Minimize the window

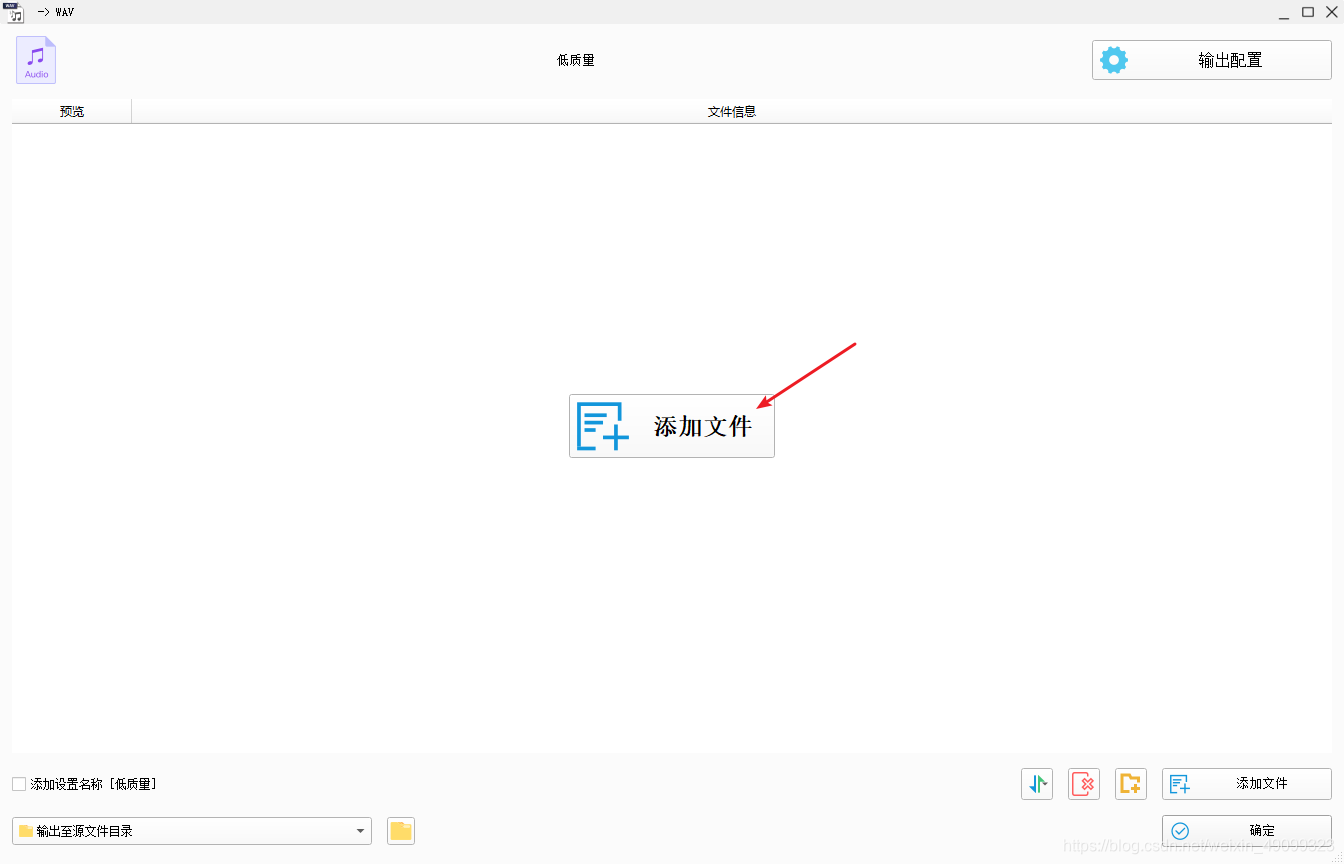pyautogui.click(x=1284, y=12)
